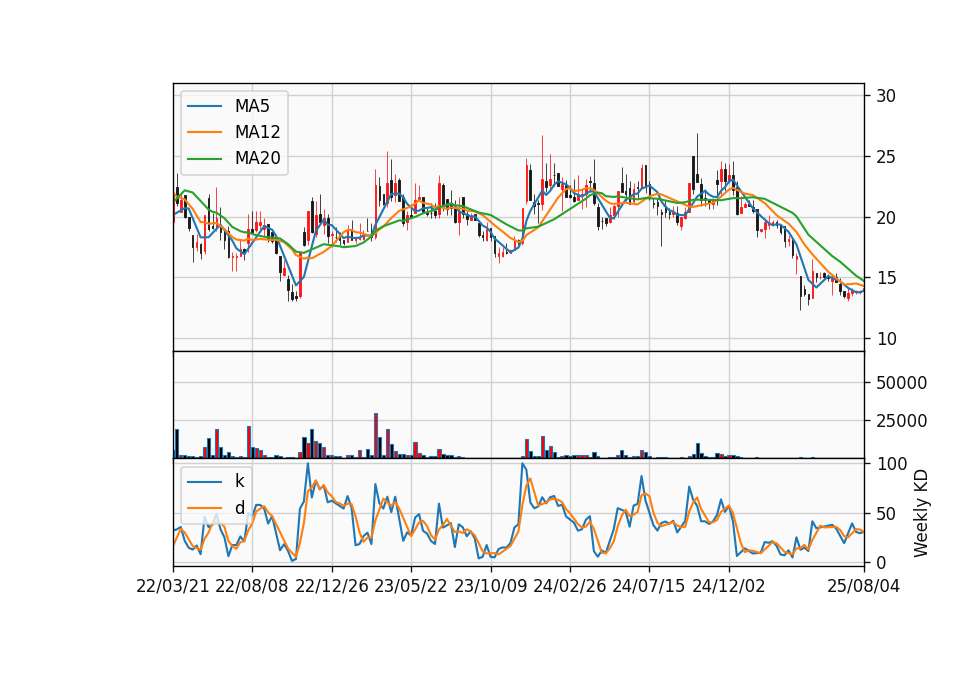
Task: Click the price axis value 30
Action: coord(886,96)
